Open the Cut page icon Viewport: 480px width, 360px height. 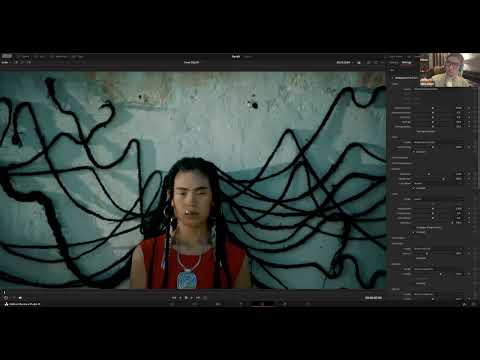(x=195, y=304)
